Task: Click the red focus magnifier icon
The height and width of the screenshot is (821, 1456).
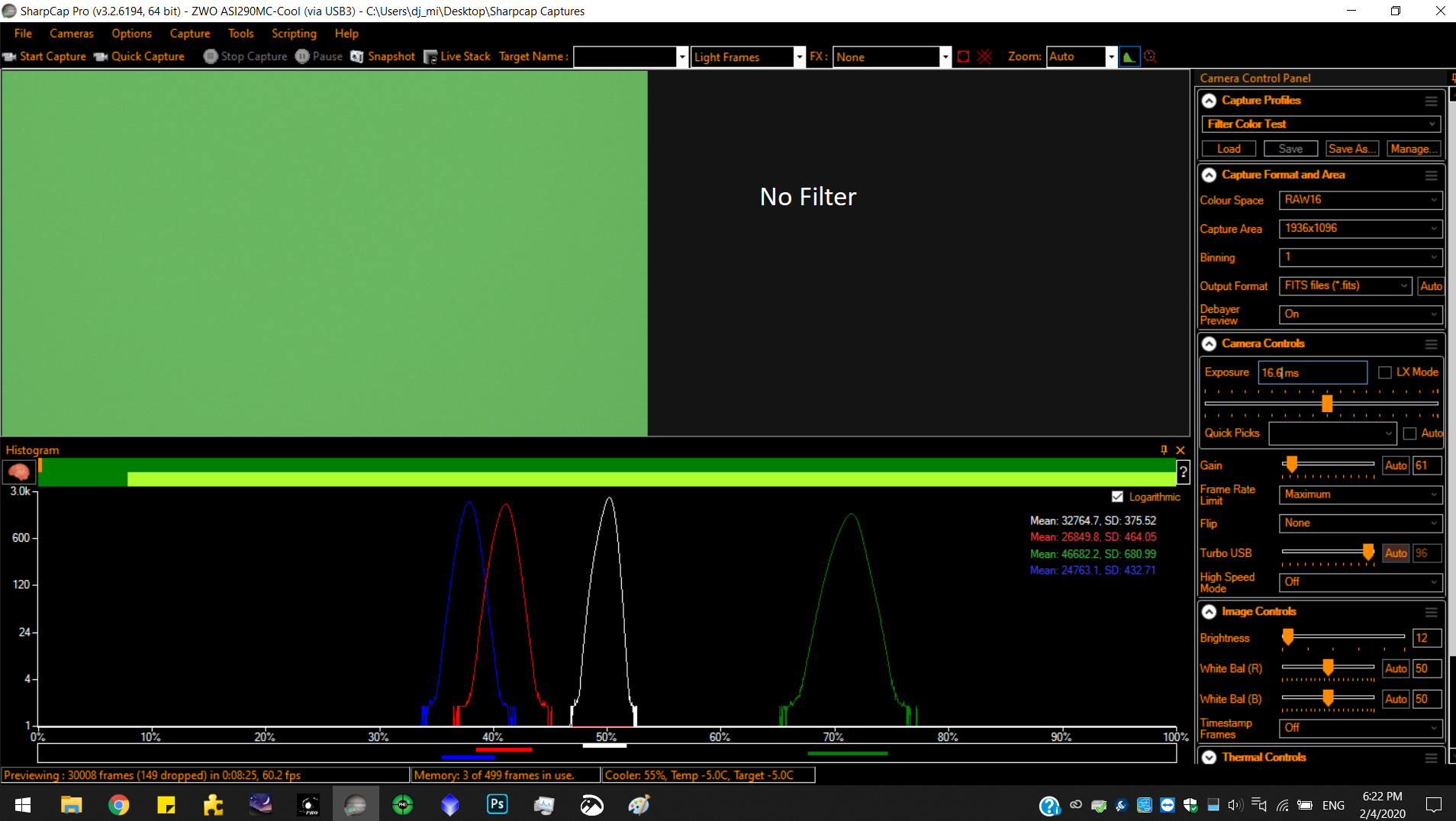Action: tap(1150, 56)
